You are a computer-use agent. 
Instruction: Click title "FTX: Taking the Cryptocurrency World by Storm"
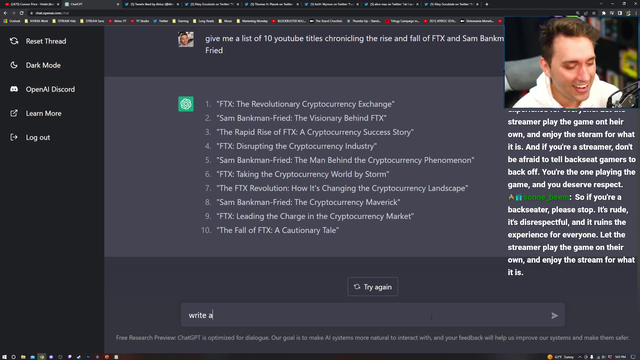pyautogui.click(x=302, y=174)
